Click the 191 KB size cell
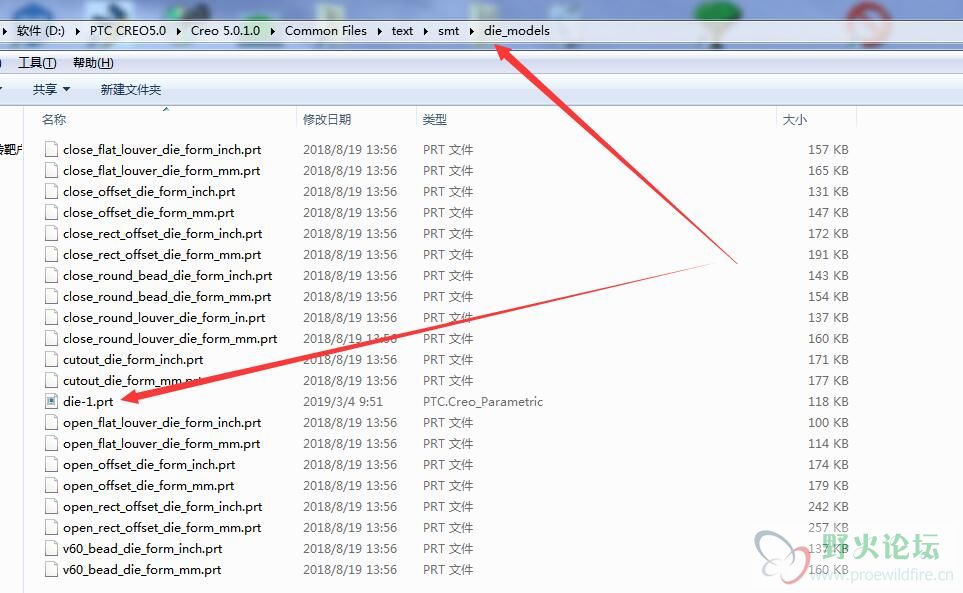 pyautogui.click(x=828, y=254)
